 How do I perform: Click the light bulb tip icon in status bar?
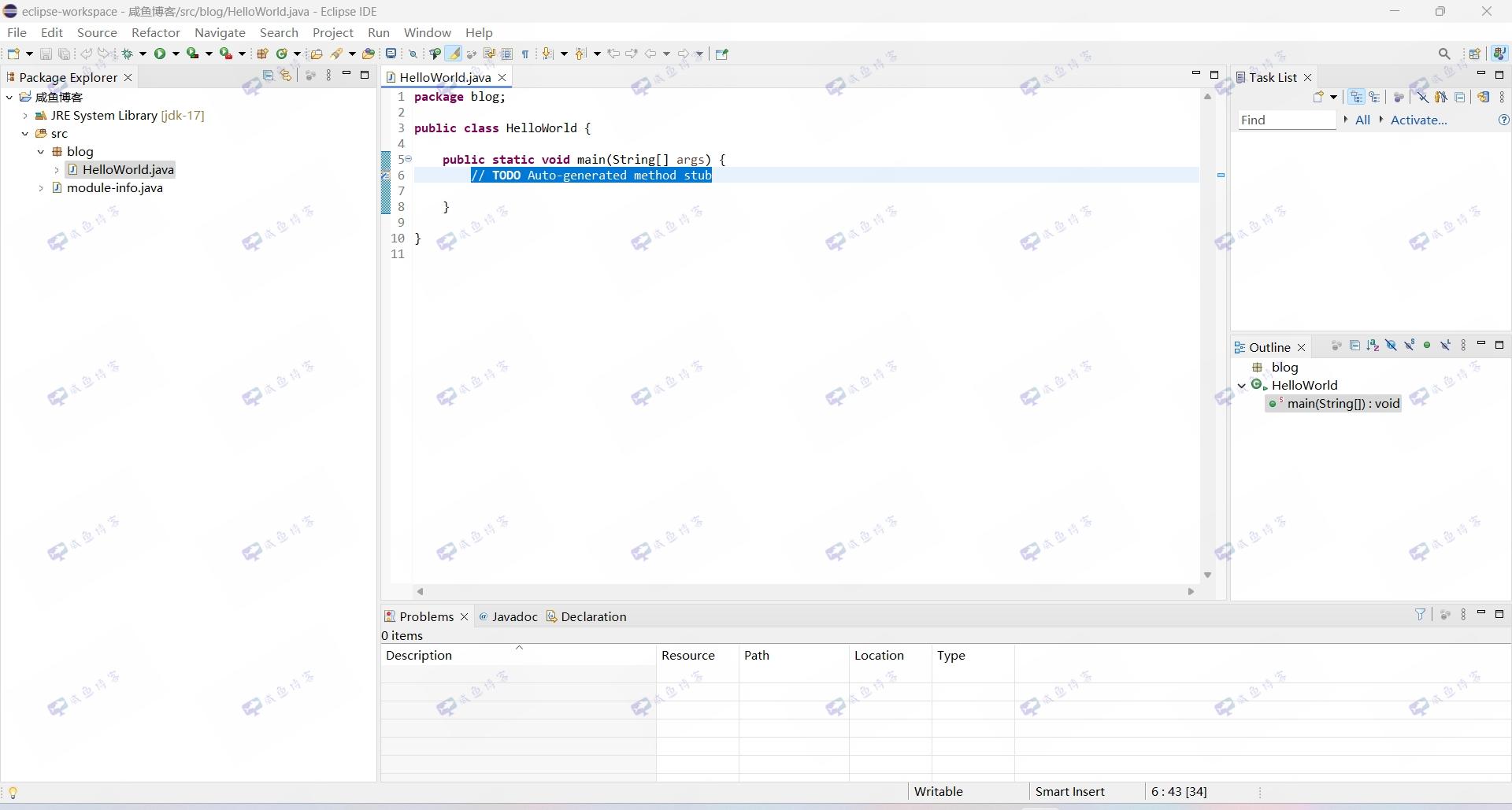13,793
